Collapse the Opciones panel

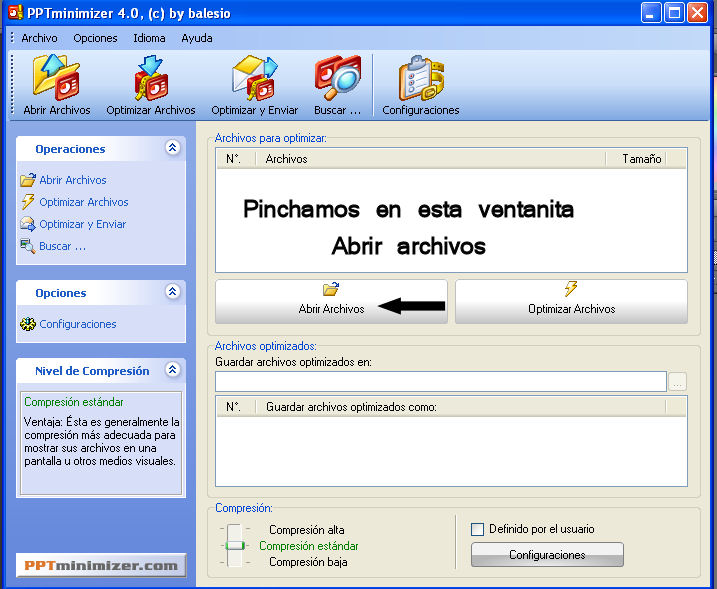click(172, 292)
